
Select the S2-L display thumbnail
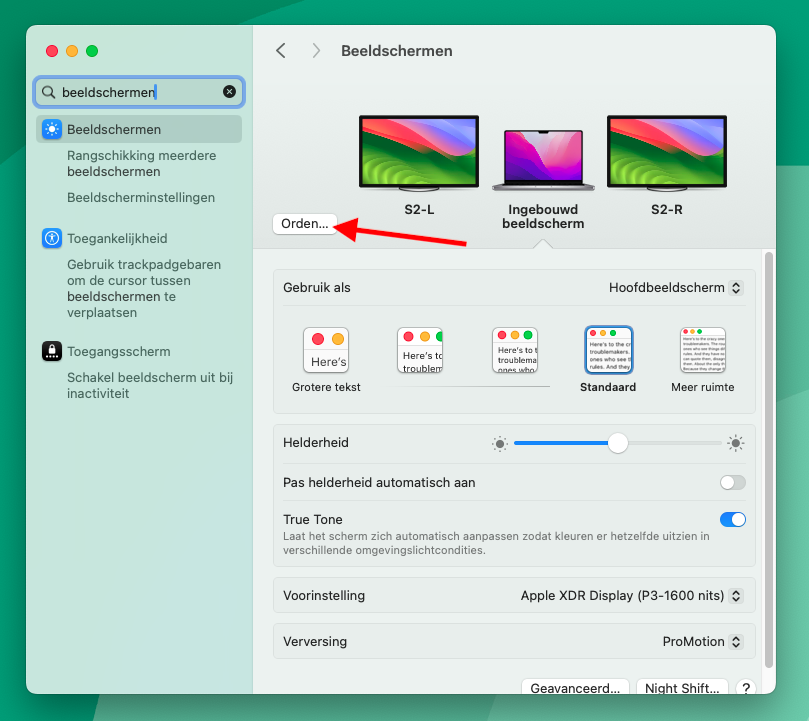tap(419, 153)
